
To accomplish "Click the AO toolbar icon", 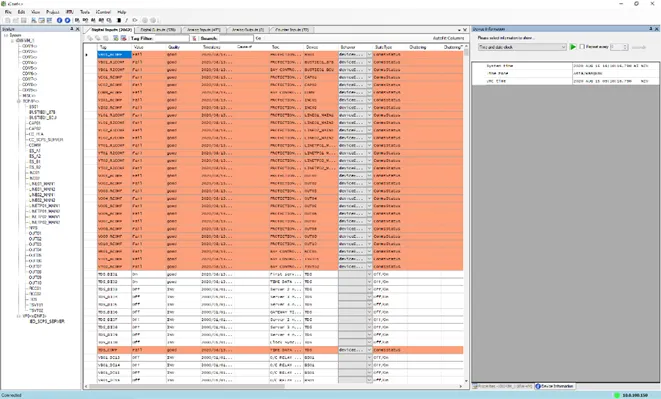I will click(x=101, y=20).
